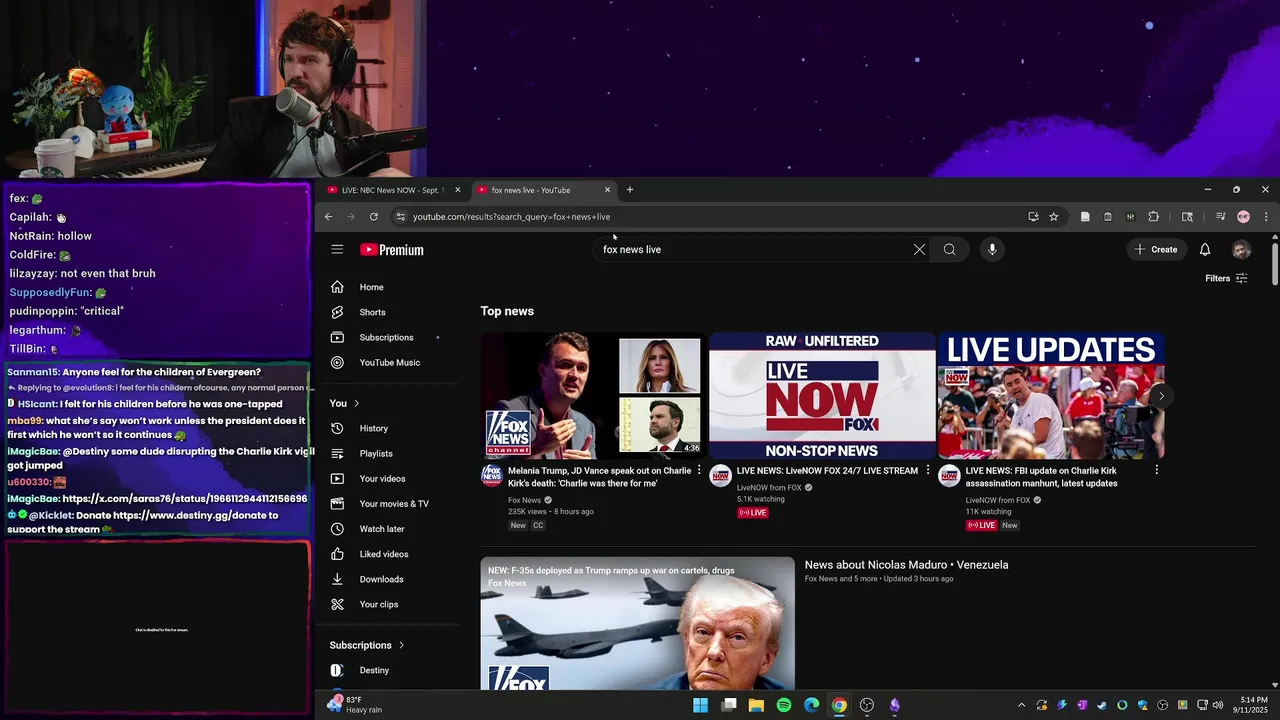Expand the Subscriptions section heading

(367, 645)
